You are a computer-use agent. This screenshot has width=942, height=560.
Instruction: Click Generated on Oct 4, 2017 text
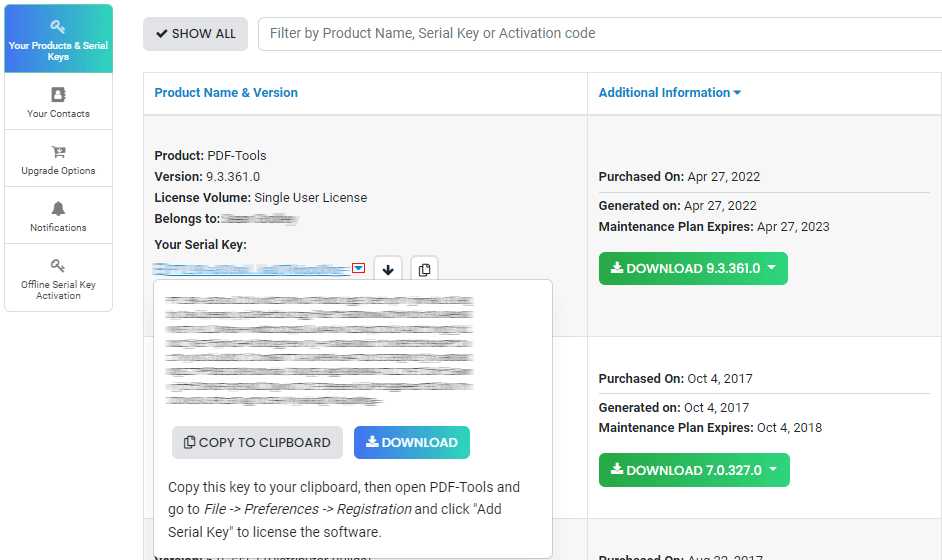click(x=673, y=407)
